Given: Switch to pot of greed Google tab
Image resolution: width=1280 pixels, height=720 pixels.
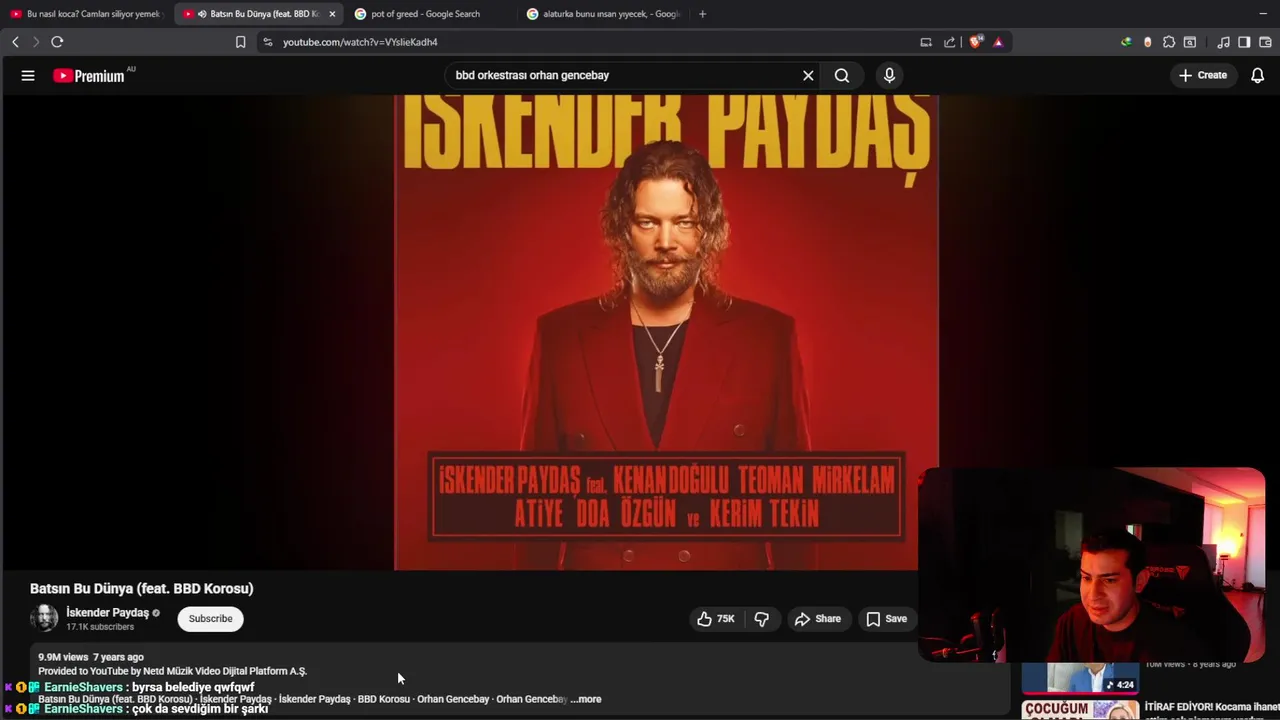Looking at the screenshot, I should (432, 14).
